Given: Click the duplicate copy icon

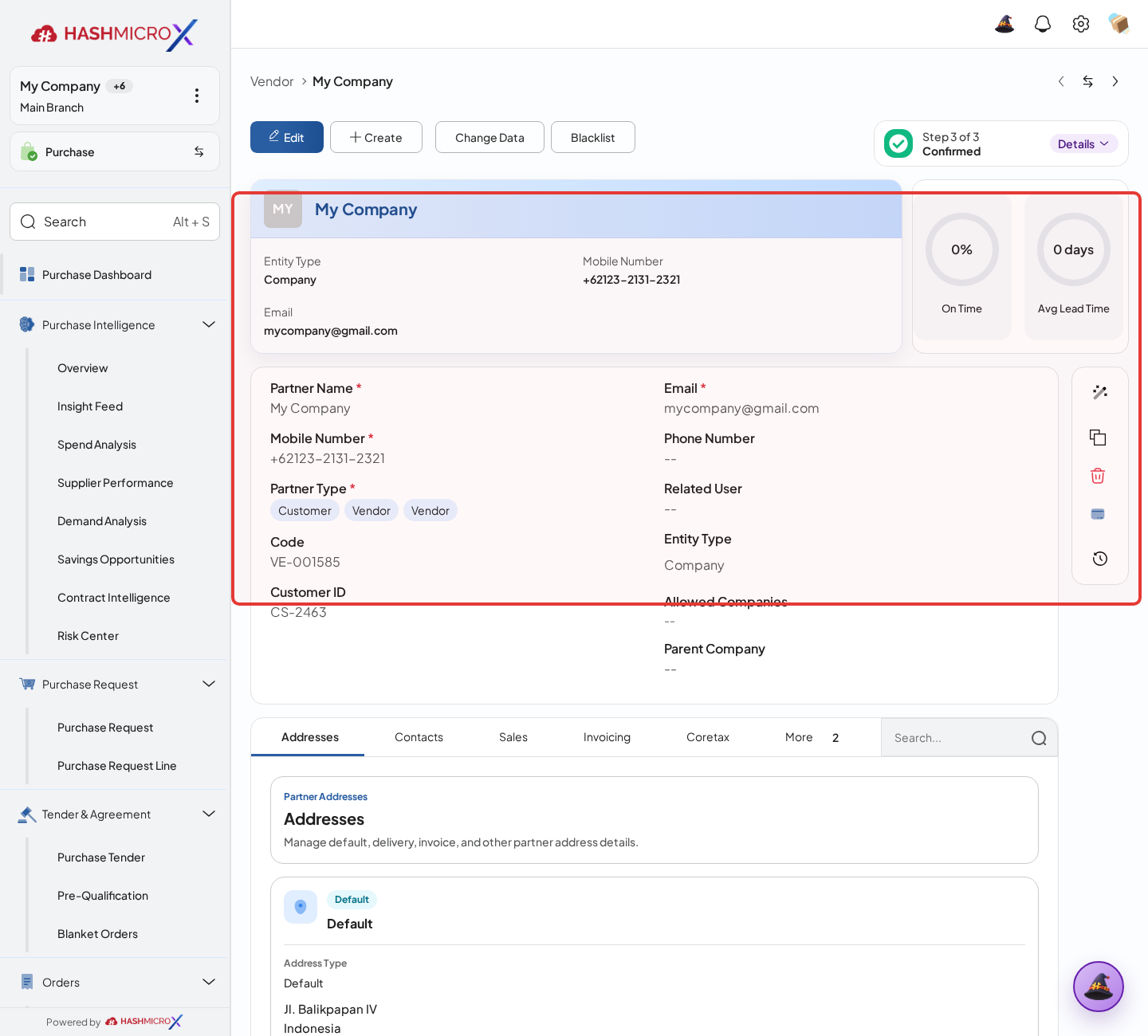Looking at the screenshot, I should point(1098,437).
